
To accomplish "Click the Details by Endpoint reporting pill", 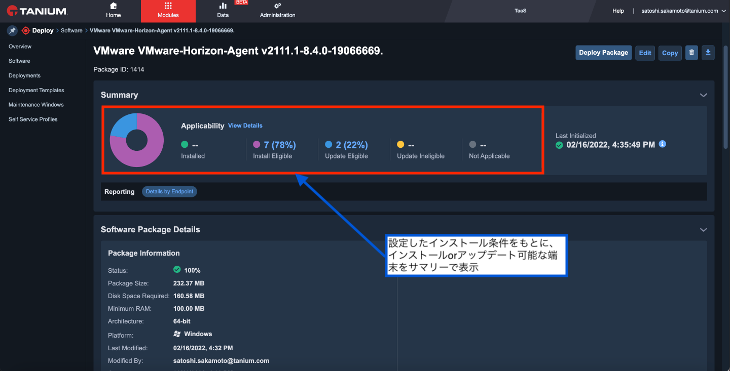I will pos(169,191).
